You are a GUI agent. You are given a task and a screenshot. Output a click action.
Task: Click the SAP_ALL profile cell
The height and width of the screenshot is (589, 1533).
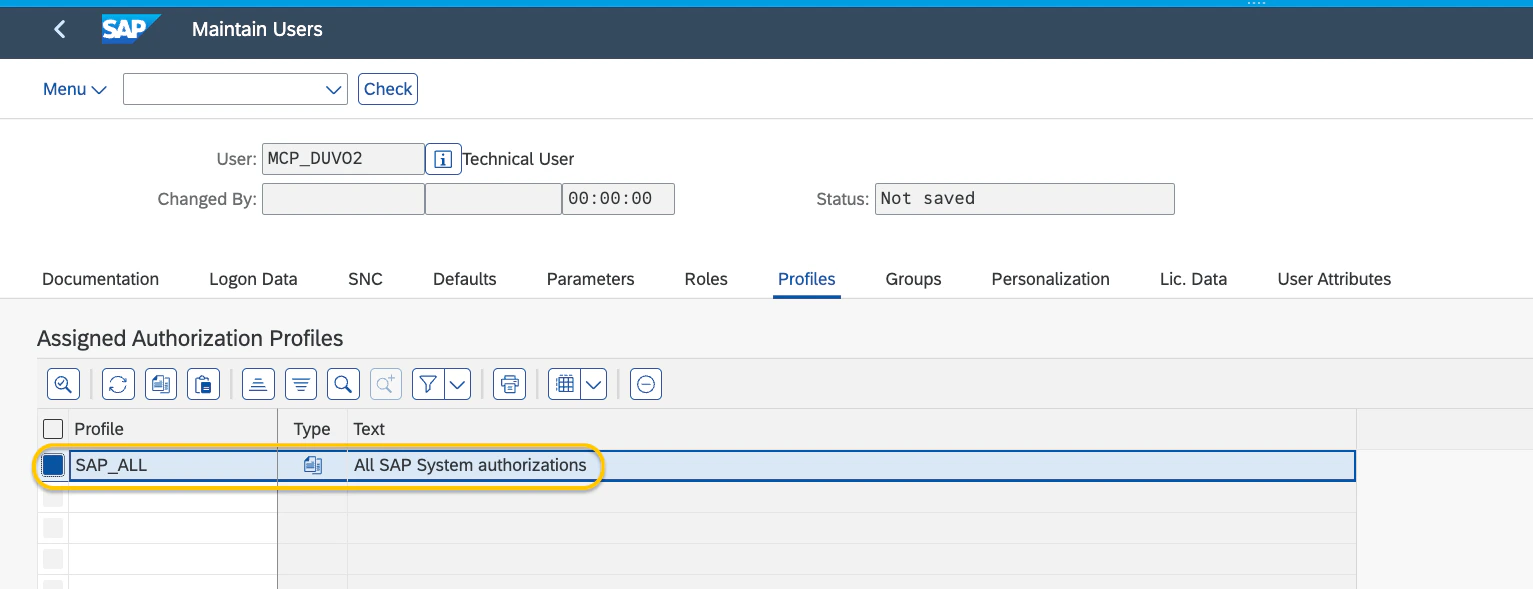pos(173,465)
